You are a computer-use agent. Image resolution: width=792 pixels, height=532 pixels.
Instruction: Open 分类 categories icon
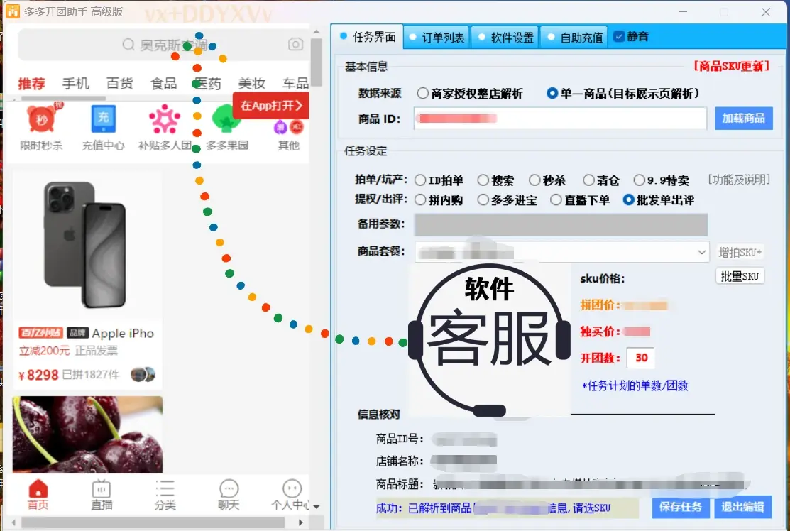165,494
